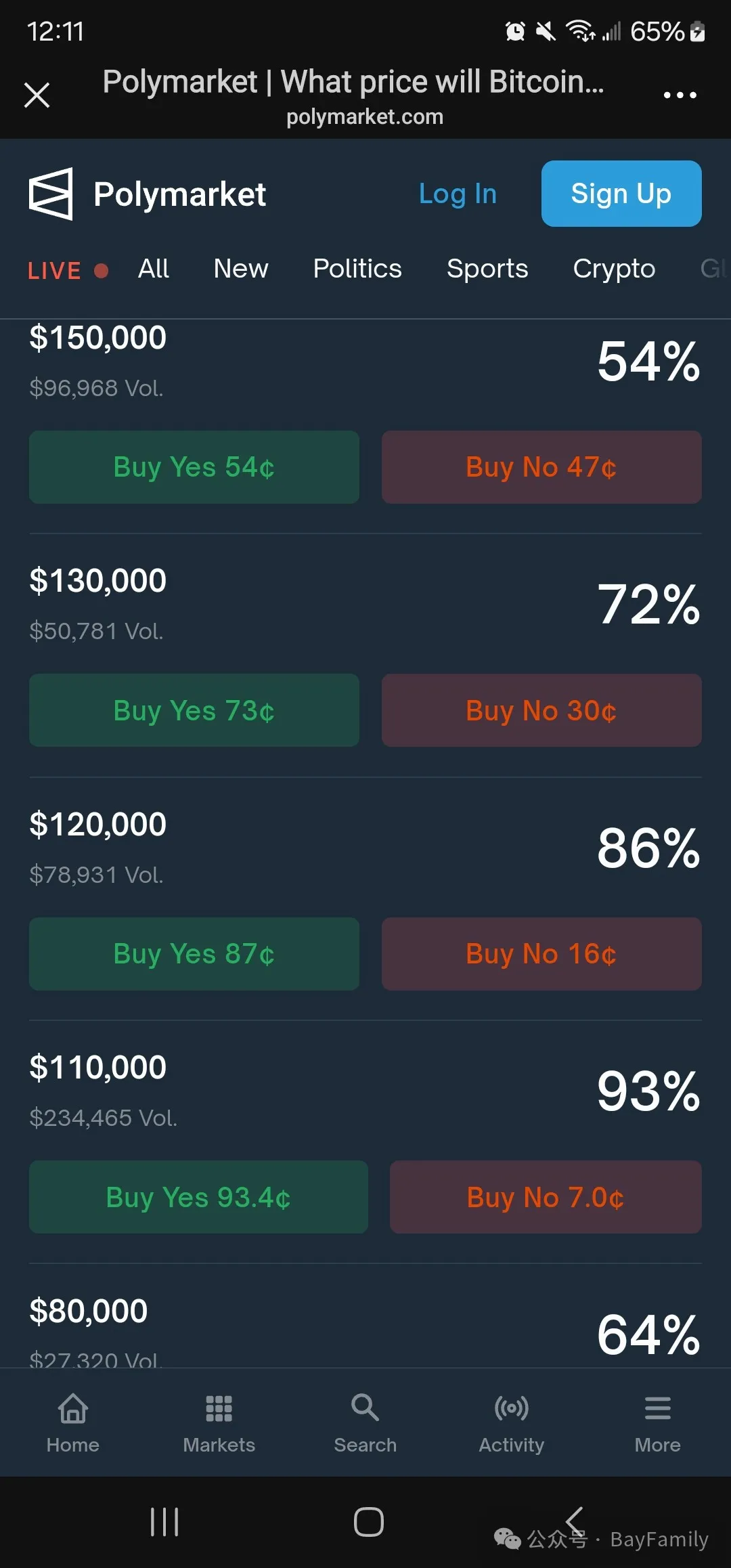Select the Politics category tab
Screen dimensions: 731x1568
[x=357, y=269]
